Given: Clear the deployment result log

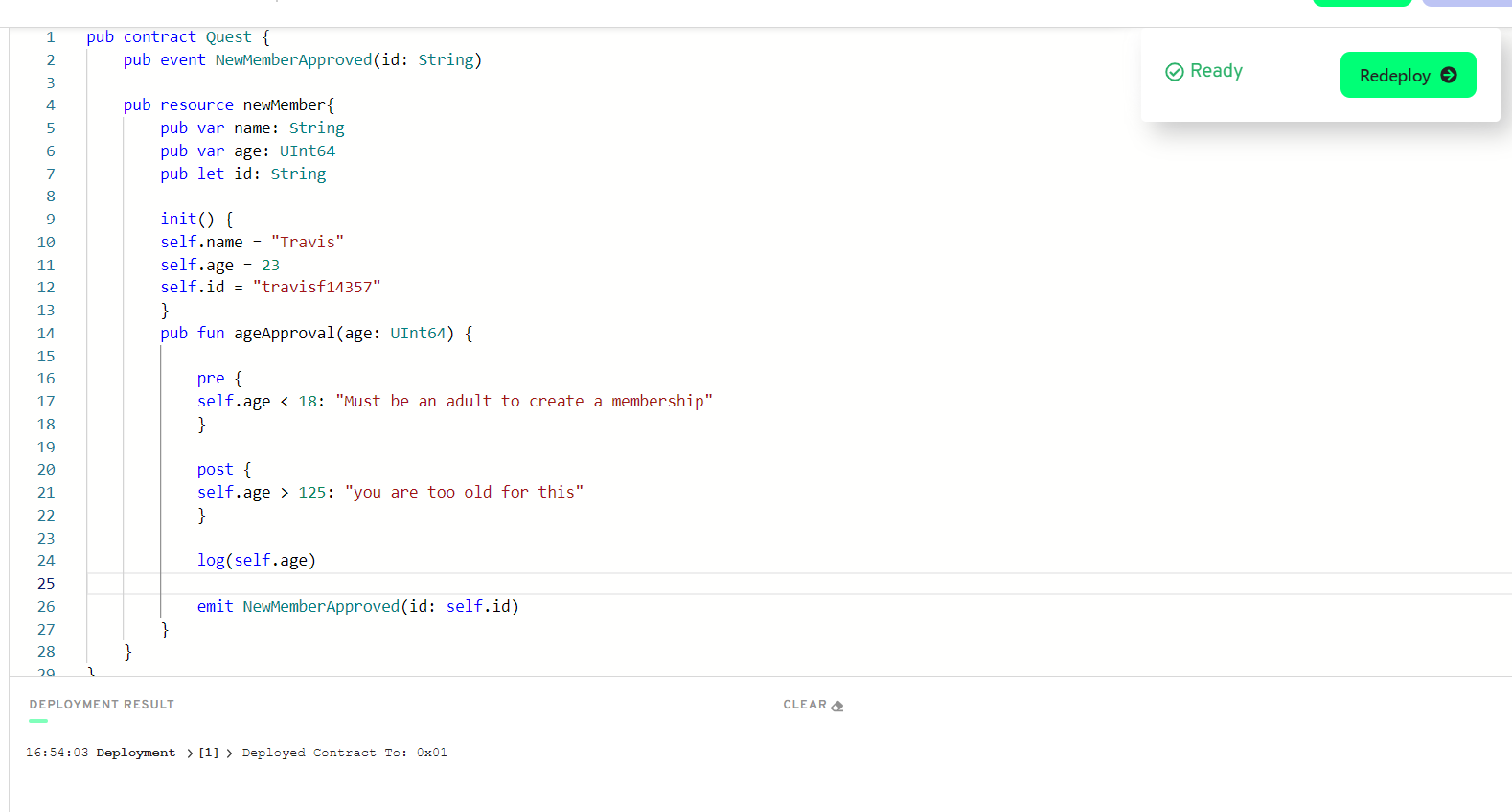Looking at the screenshot, I should pyautogui.click(x=813, y=705).
